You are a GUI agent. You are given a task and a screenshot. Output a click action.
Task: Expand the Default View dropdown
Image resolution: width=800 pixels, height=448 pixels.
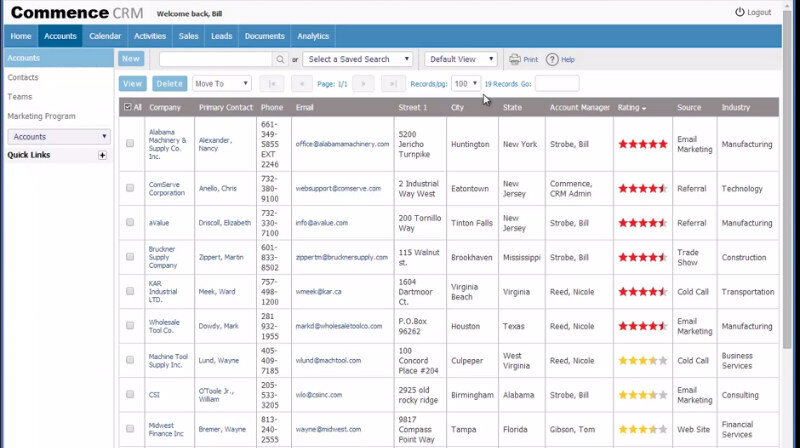tap(461, 60)
